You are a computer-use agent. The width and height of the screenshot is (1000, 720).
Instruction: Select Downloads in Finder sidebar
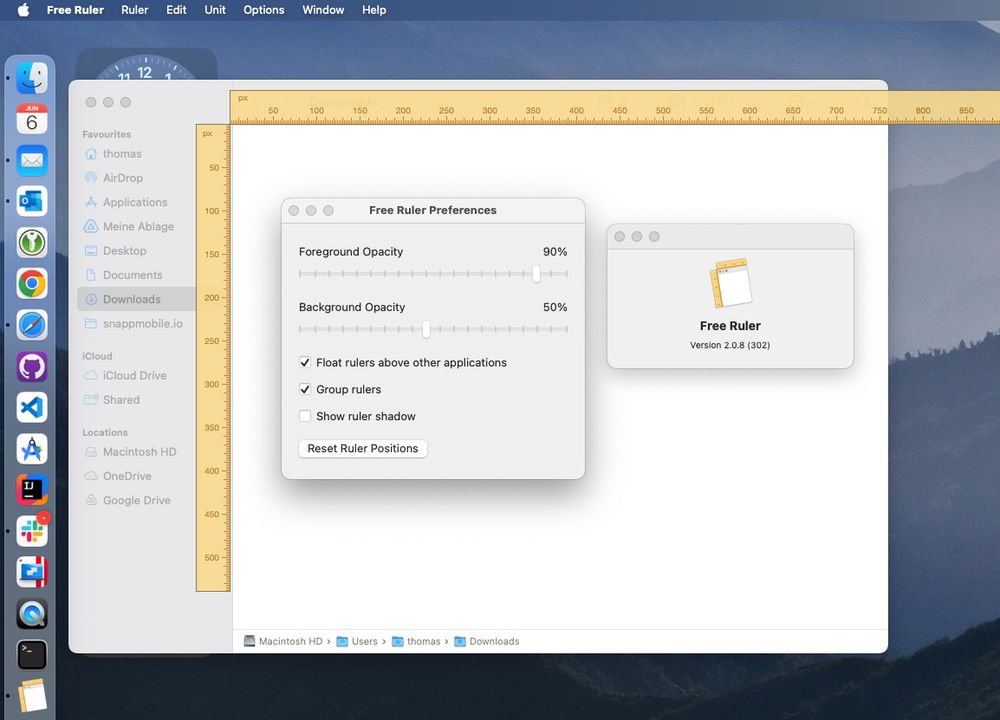click(136, 299)
